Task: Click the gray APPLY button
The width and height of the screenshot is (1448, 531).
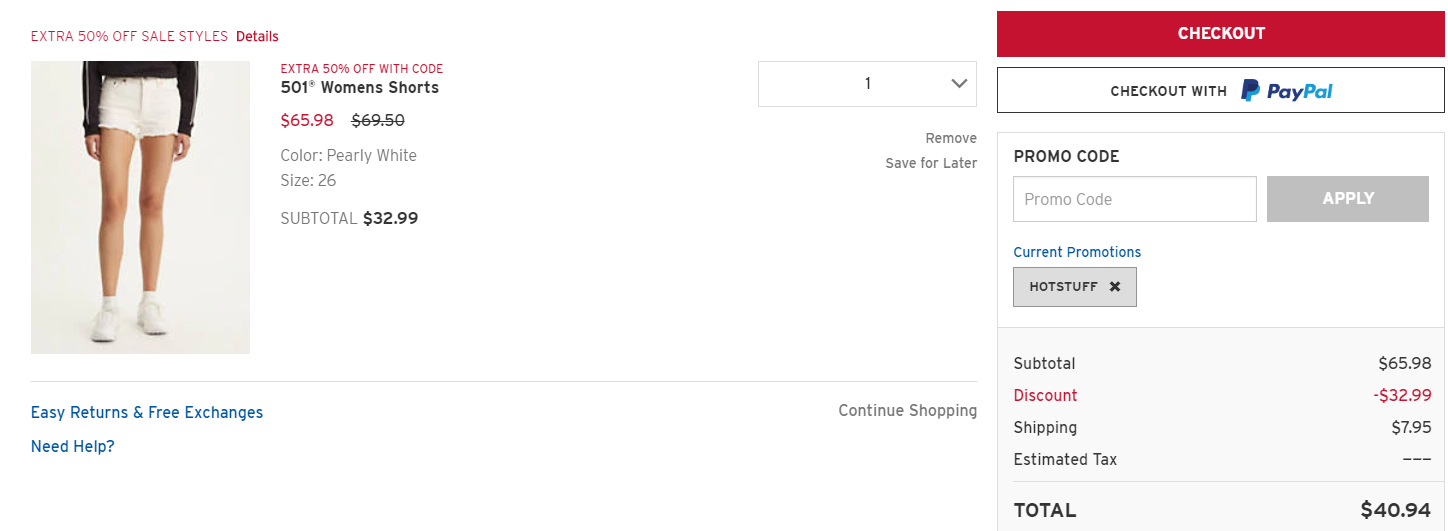Action: click(1348, 199)
